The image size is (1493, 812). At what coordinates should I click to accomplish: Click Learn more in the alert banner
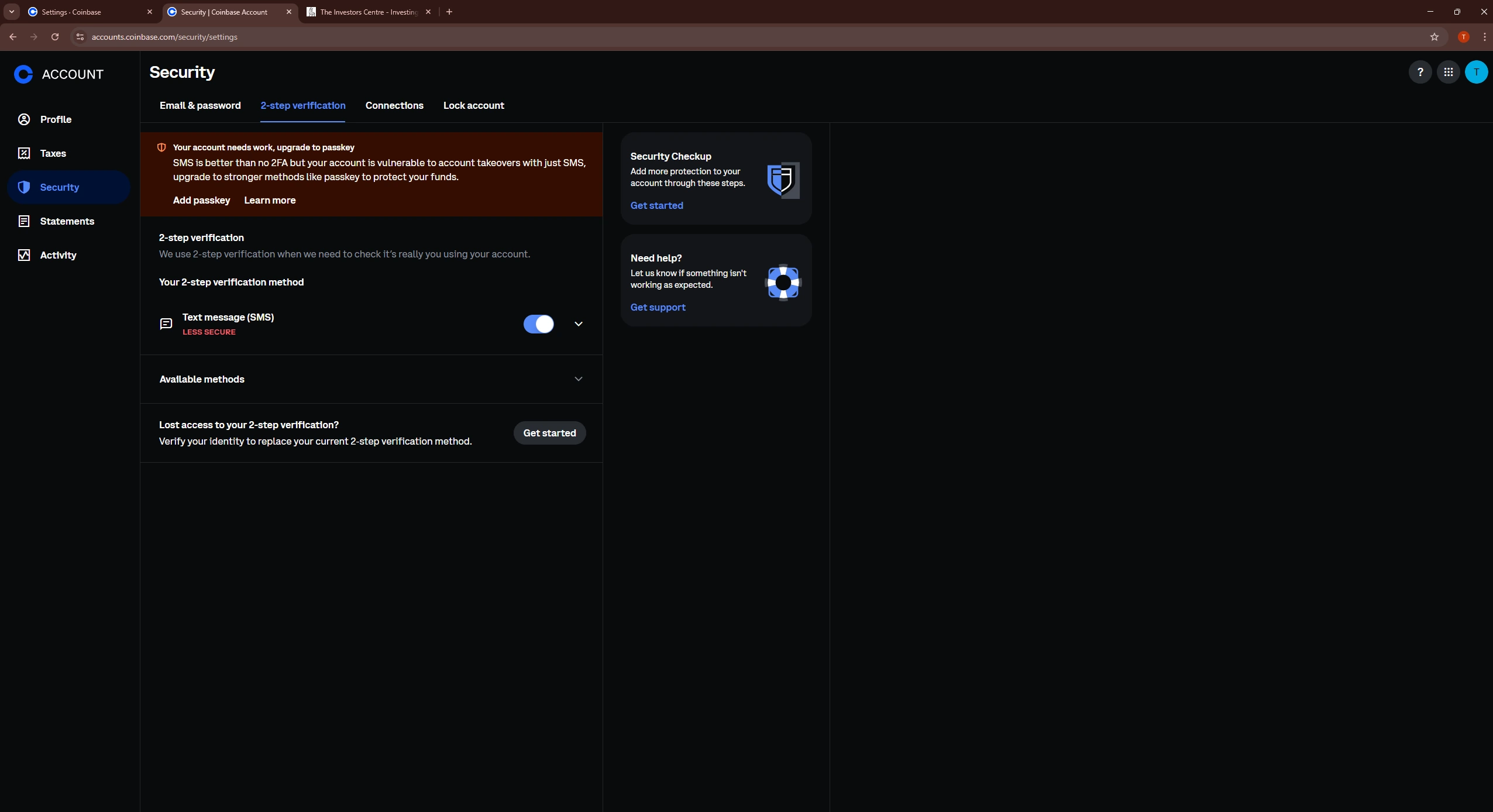pyautogui.click(x=270, y=200)
